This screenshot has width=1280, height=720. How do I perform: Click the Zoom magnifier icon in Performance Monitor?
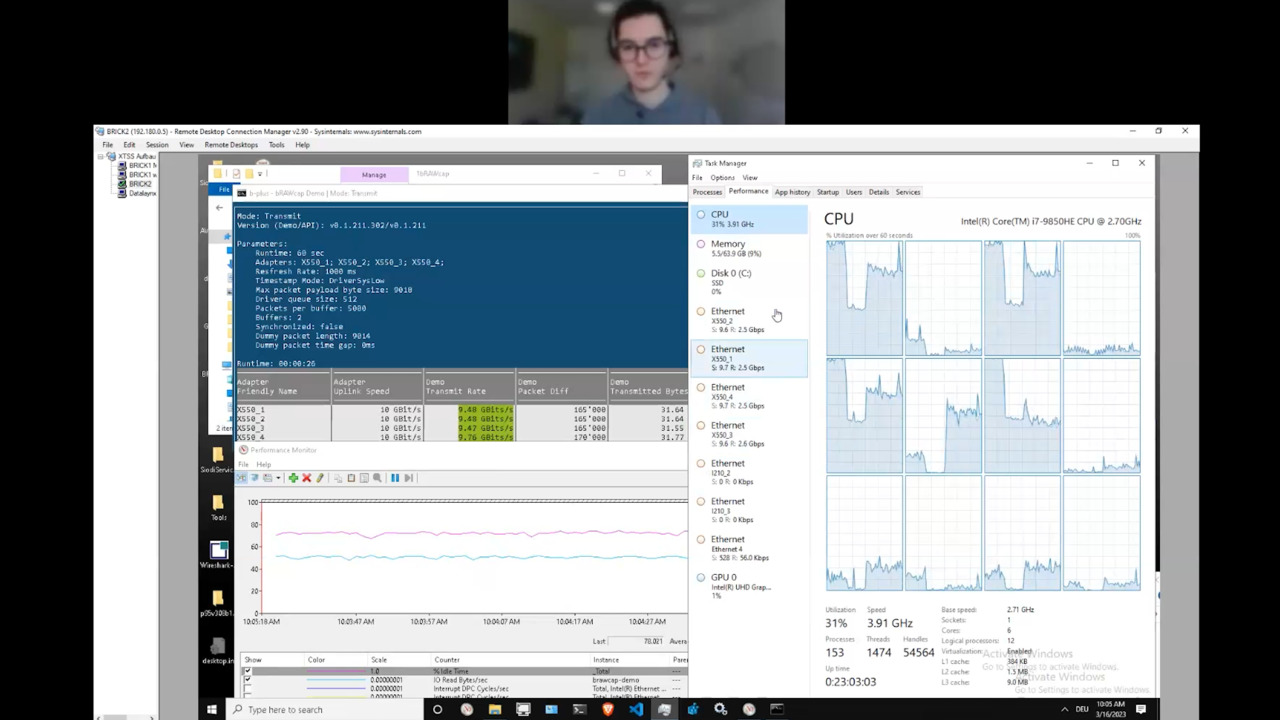click(377, 478)
